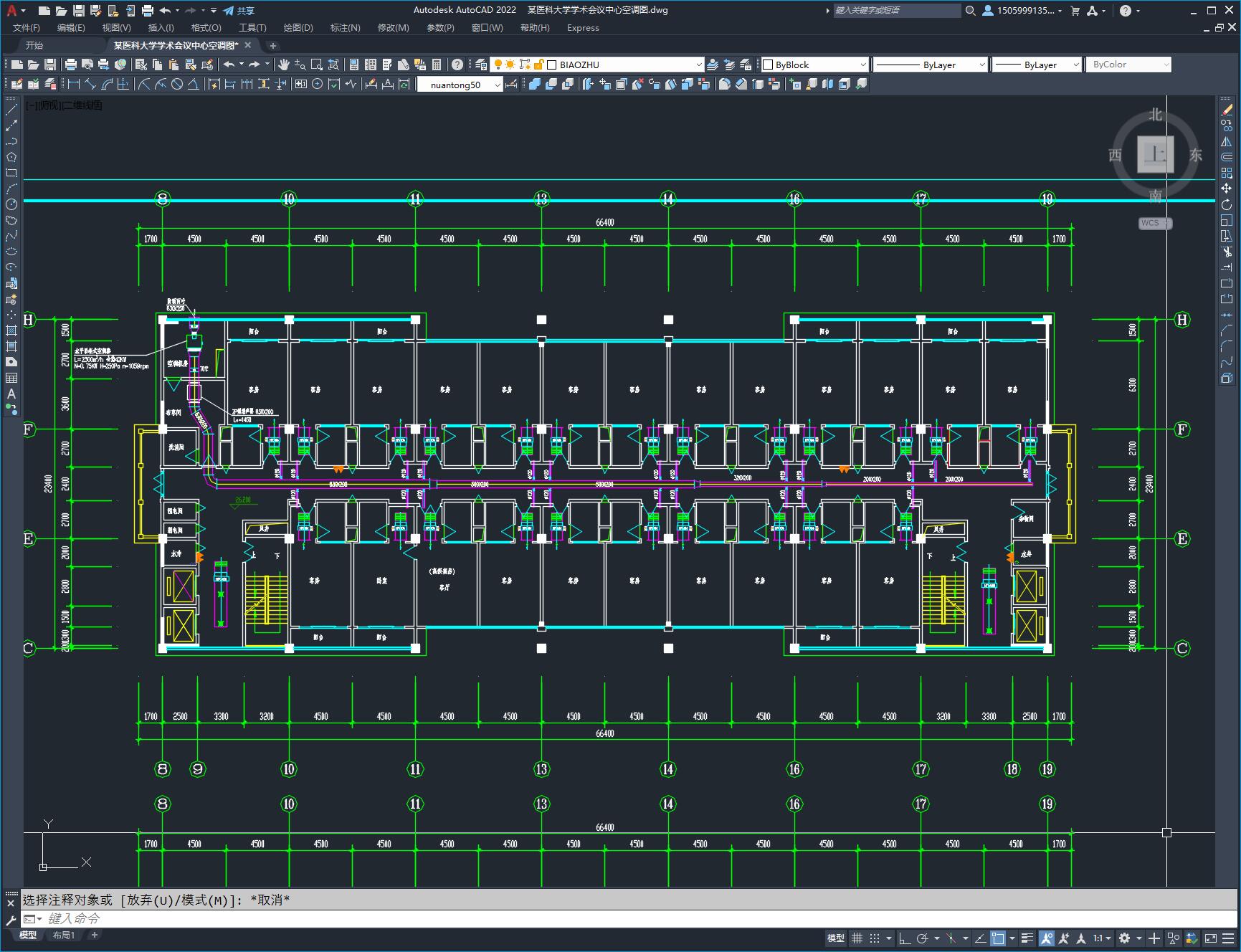Toggle object snap in status bar
The height and width of the screenshot is (952, 1241).
coord(997,938)
